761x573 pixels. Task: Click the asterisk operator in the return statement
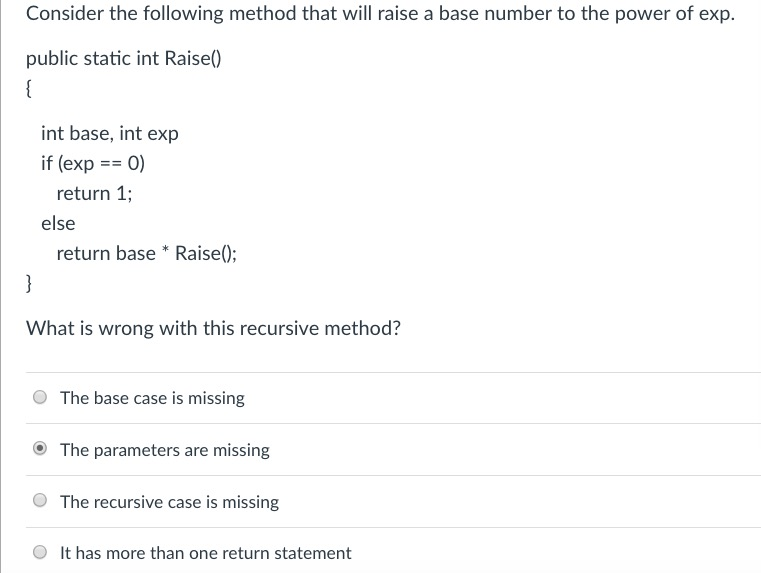(165, 250)
